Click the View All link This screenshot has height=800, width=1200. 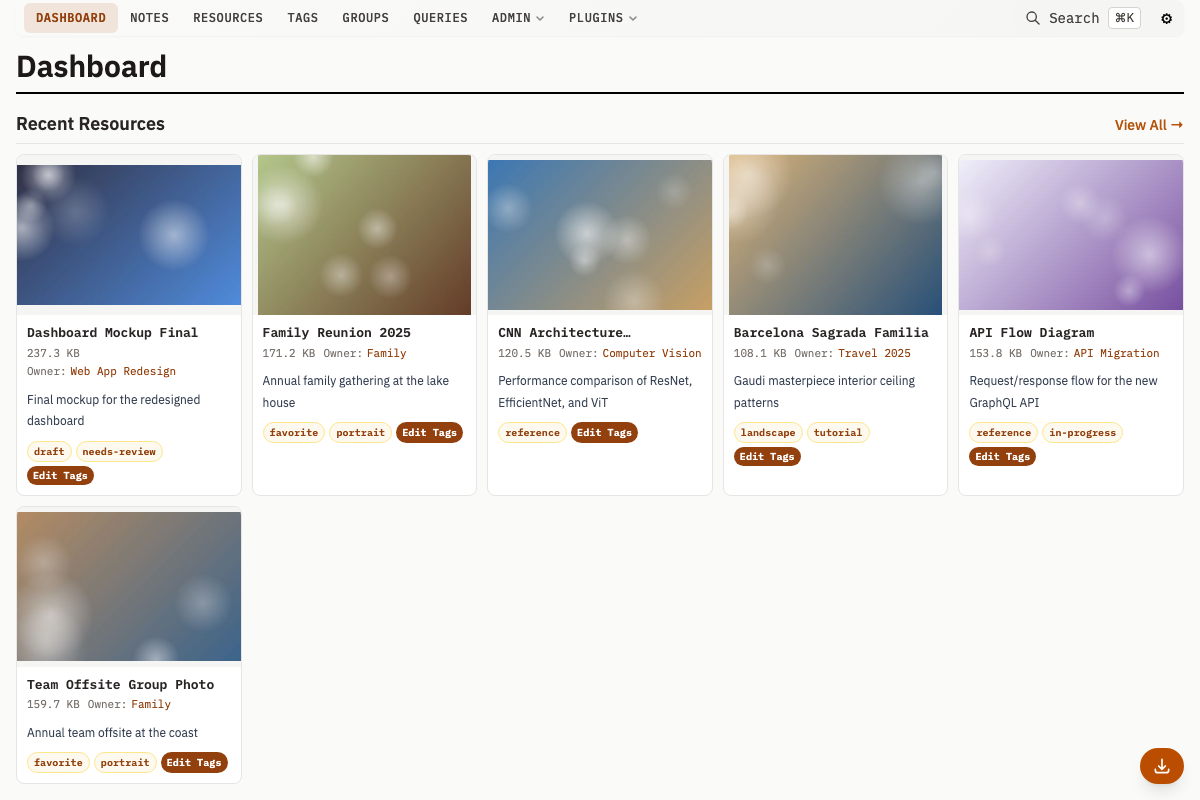pos(1148,125)
